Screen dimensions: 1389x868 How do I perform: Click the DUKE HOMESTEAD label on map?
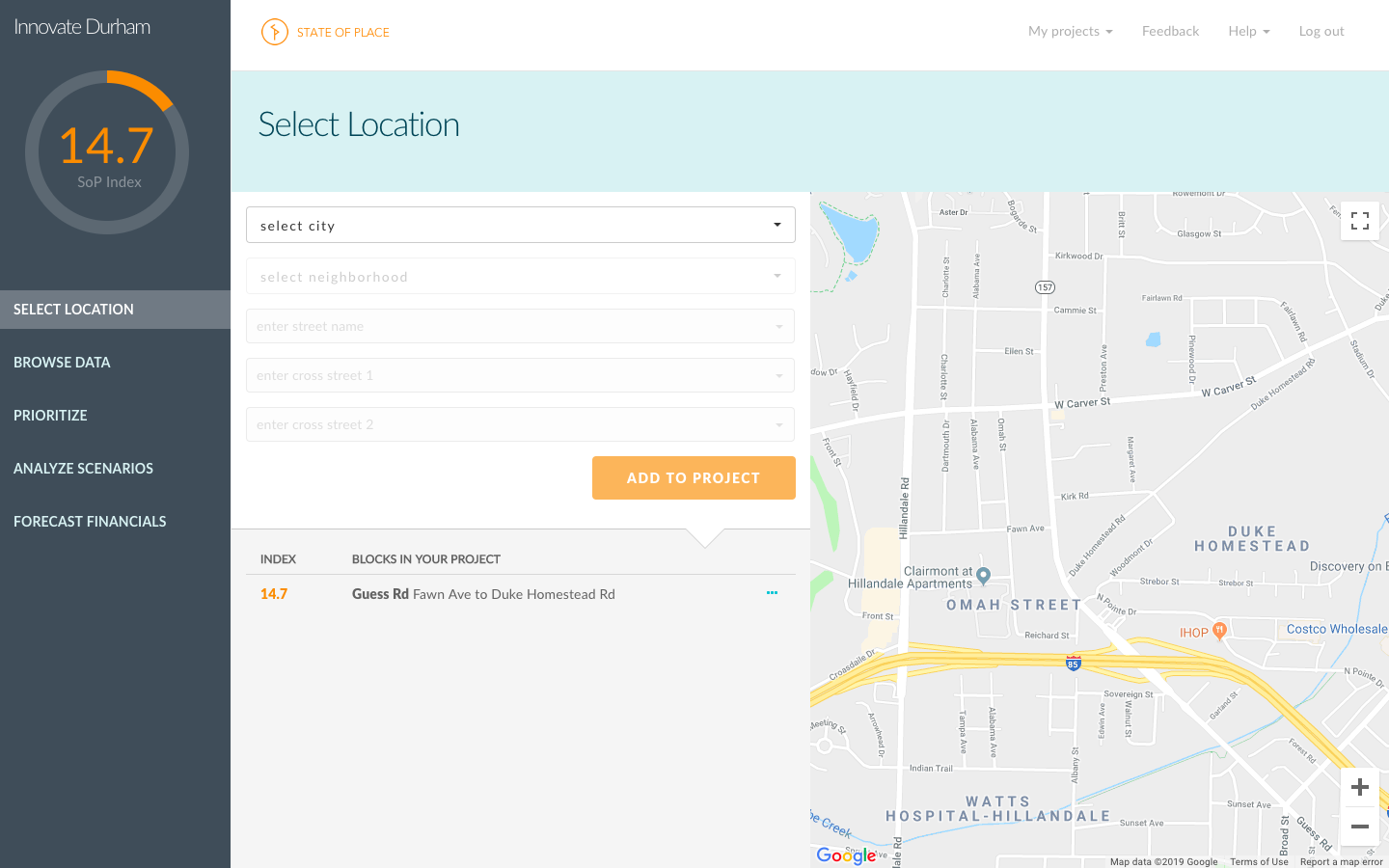(1252, 539)
